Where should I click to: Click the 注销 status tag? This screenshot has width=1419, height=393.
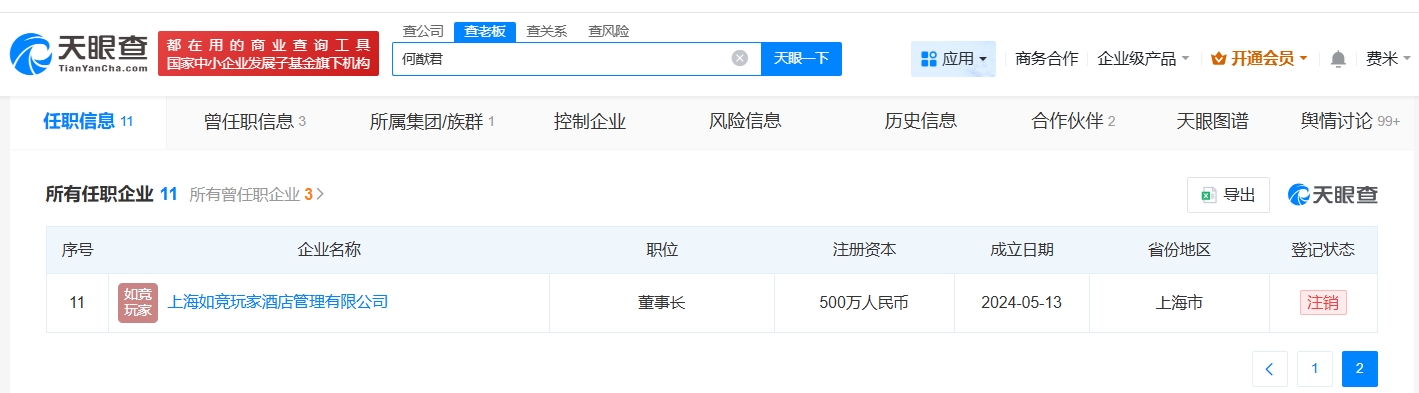click(1323, 302)
